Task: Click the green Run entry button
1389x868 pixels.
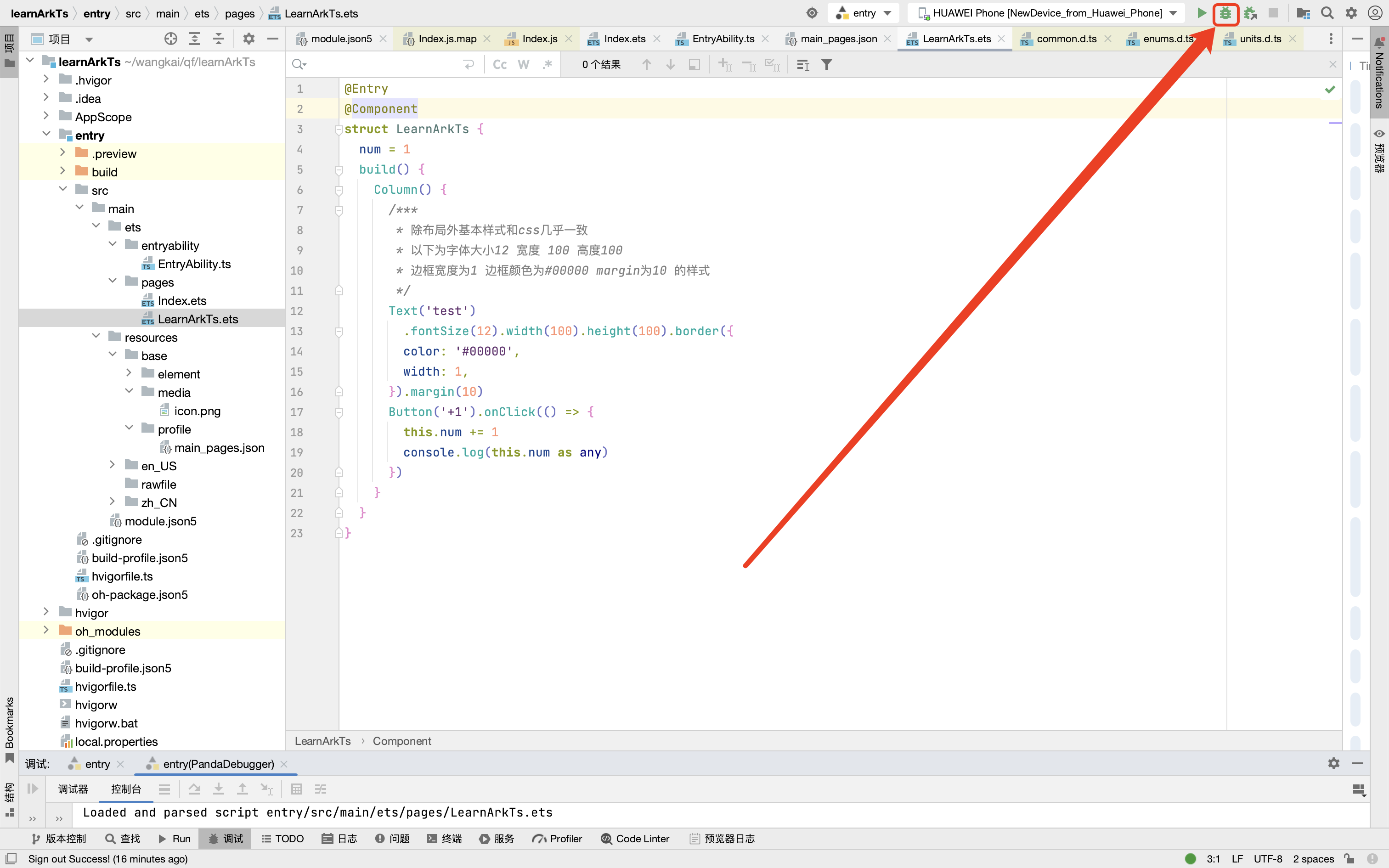Action: (1201, 13)
